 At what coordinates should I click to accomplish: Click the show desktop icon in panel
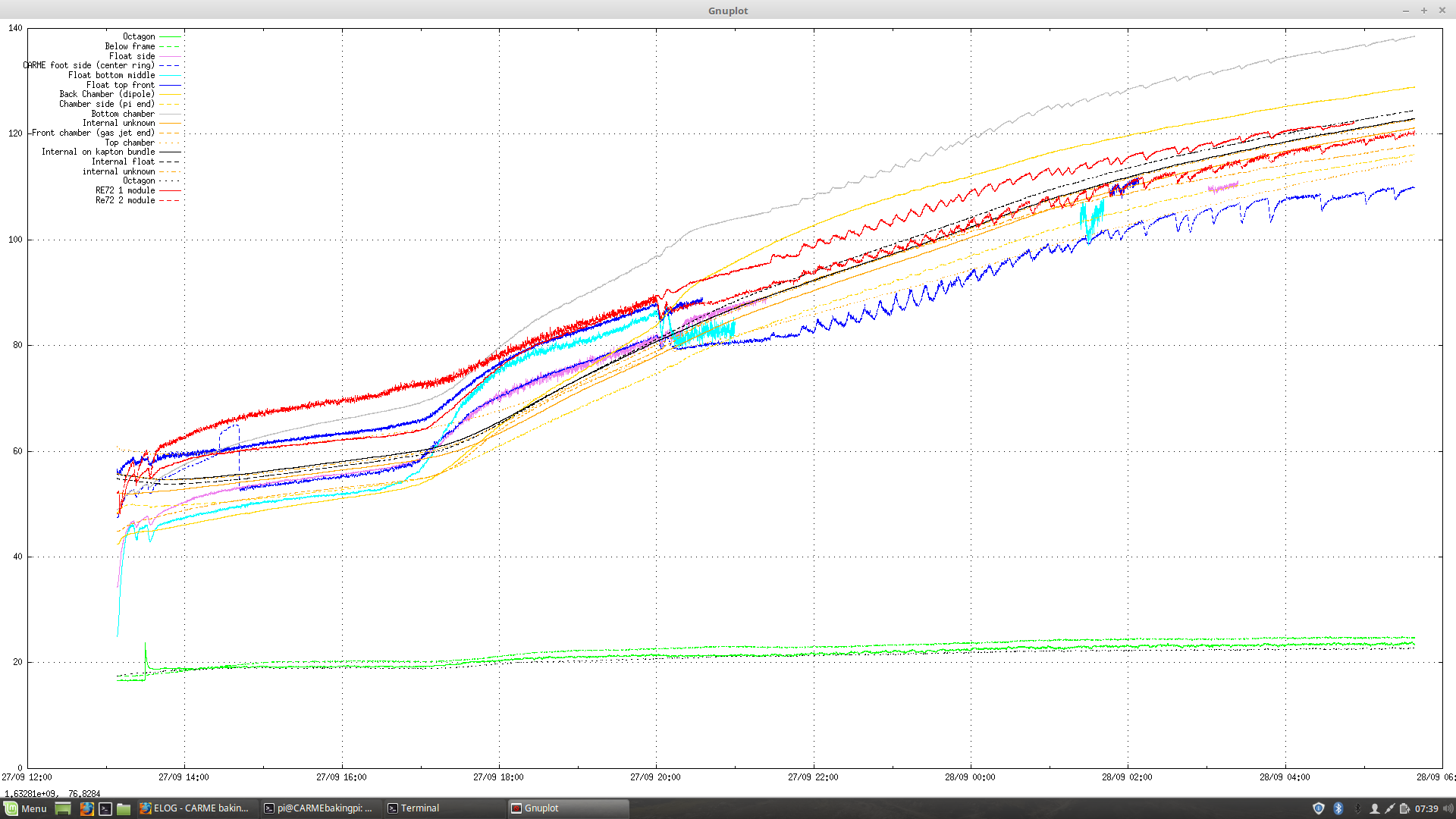pos(63,808)
